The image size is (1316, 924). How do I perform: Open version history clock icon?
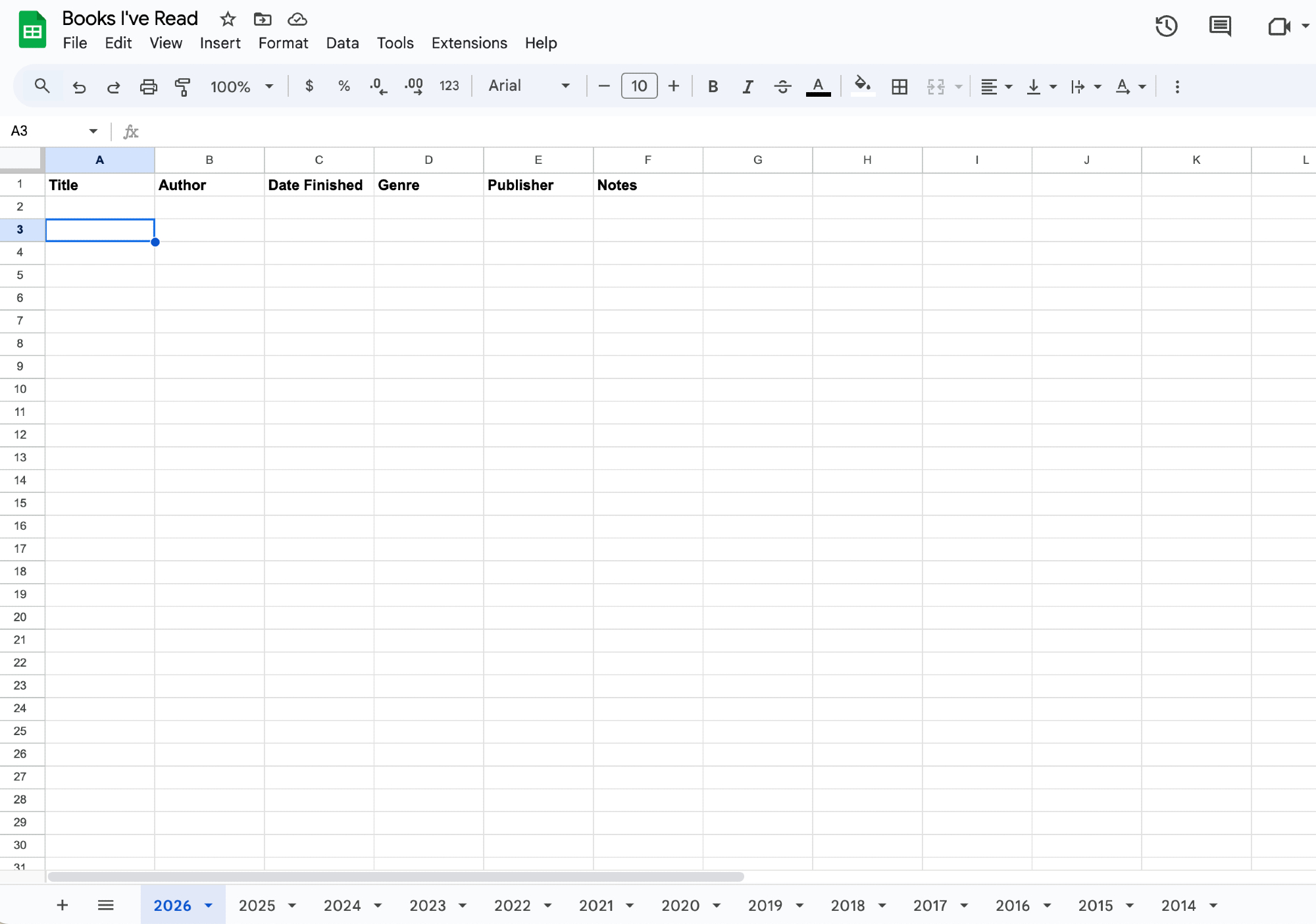(x=1166, y=26)
